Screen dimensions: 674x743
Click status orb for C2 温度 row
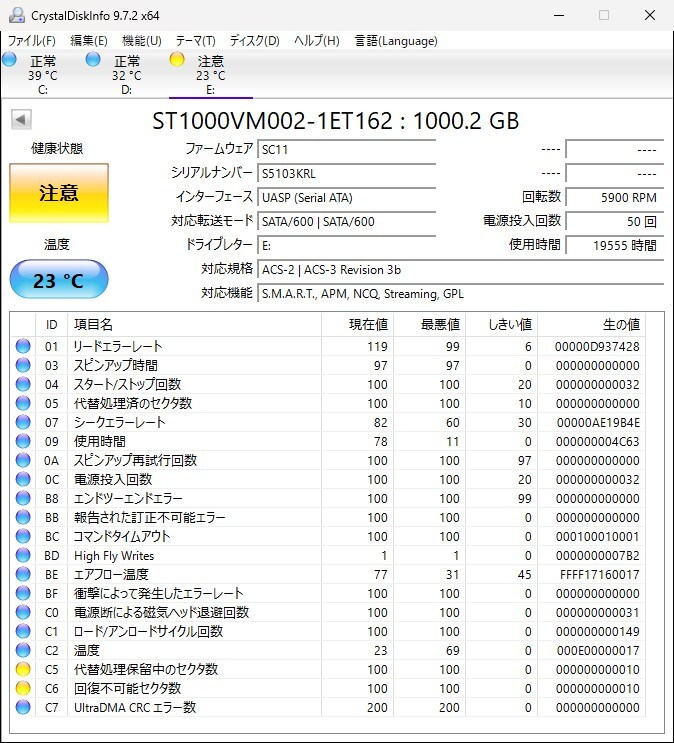[23, 650]
